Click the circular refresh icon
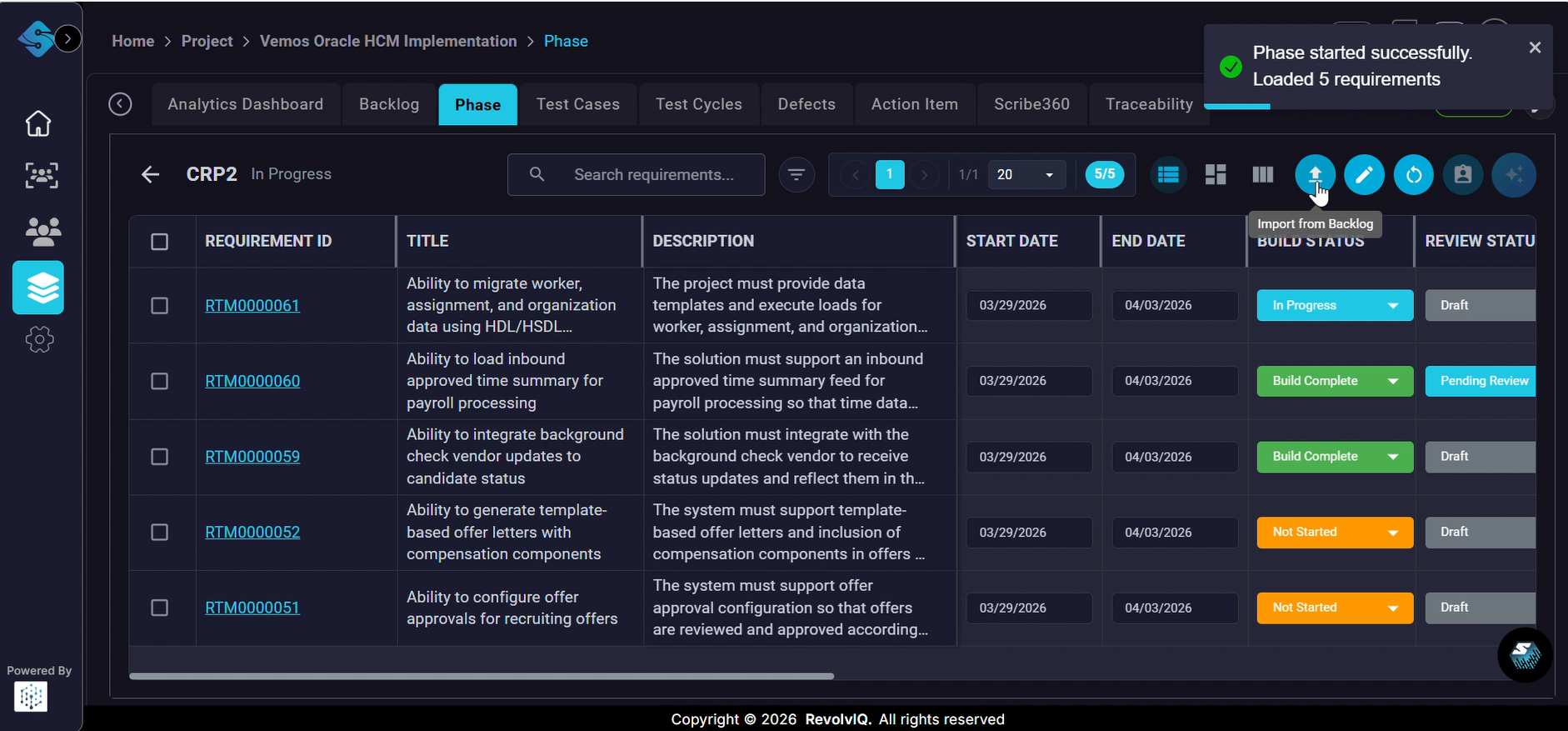This screenshot has width=1568, height=731. (1414, 175)
